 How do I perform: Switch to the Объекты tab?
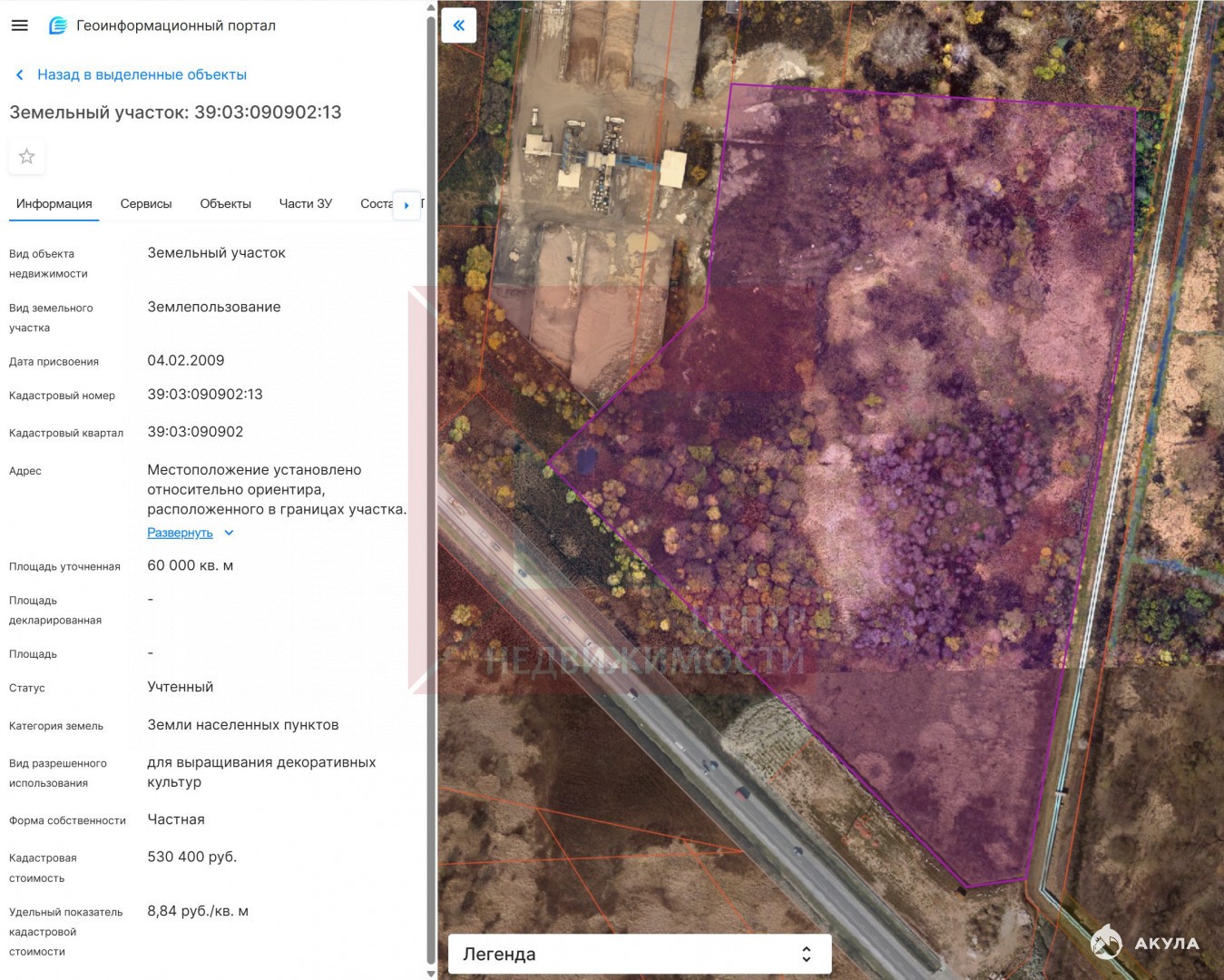pos(225,204)
